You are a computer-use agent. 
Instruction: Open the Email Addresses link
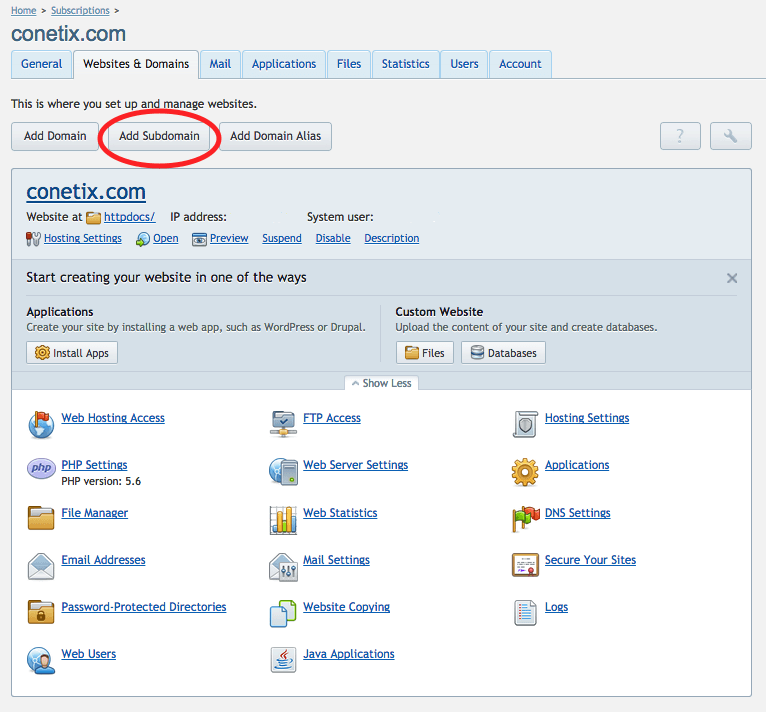tap(104, 560)
